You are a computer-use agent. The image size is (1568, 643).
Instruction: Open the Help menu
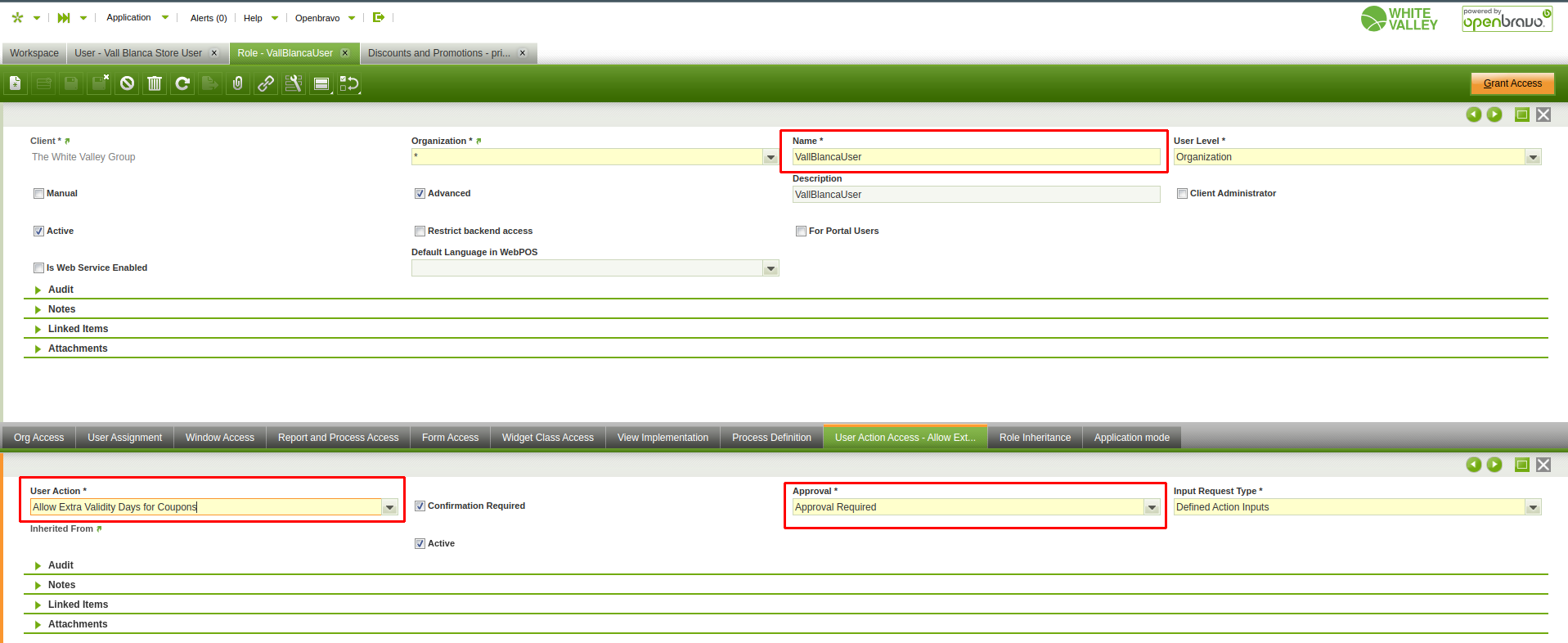pos(261,17)
